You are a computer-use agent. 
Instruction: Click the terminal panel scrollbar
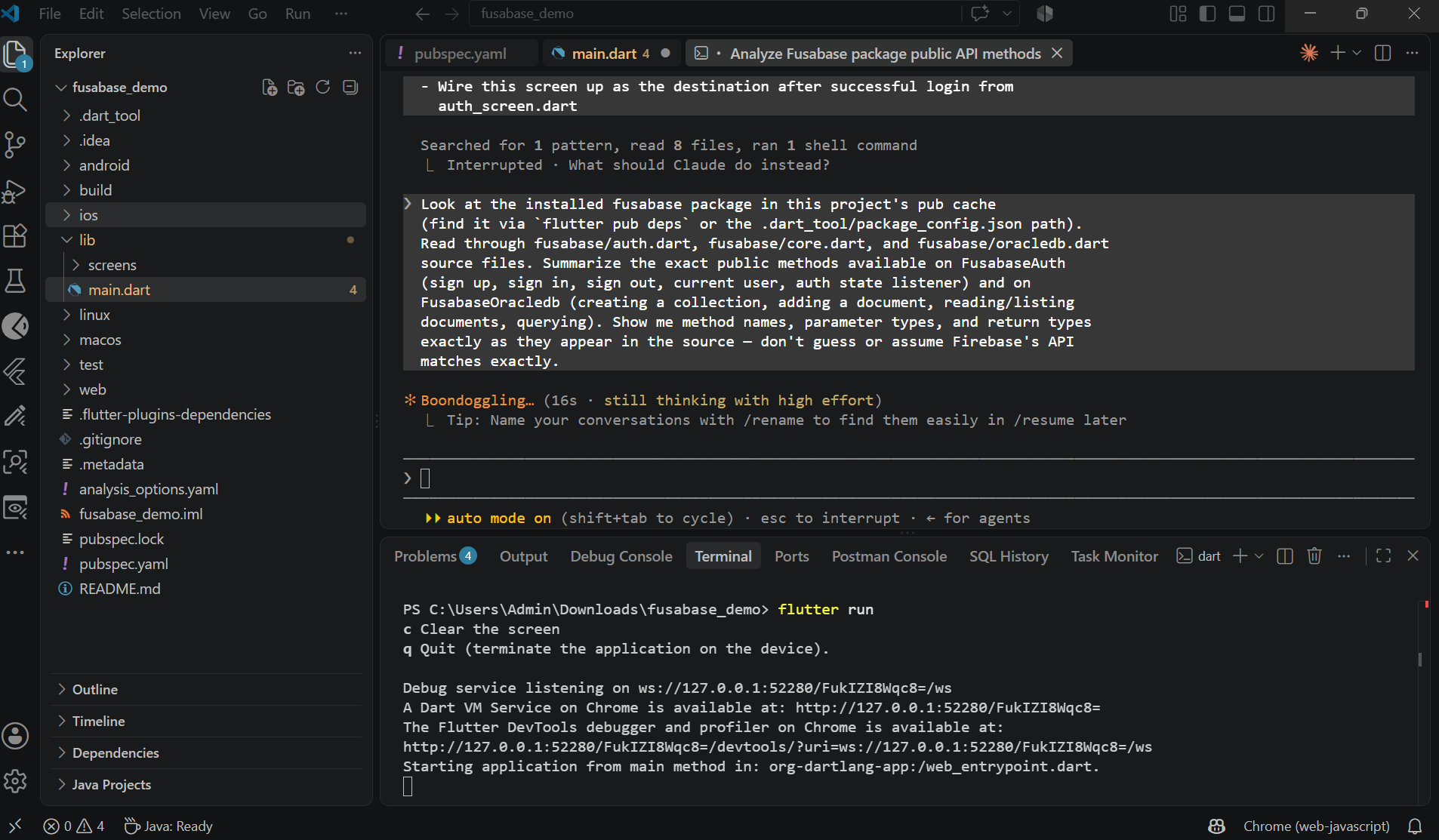(1420, 659)
